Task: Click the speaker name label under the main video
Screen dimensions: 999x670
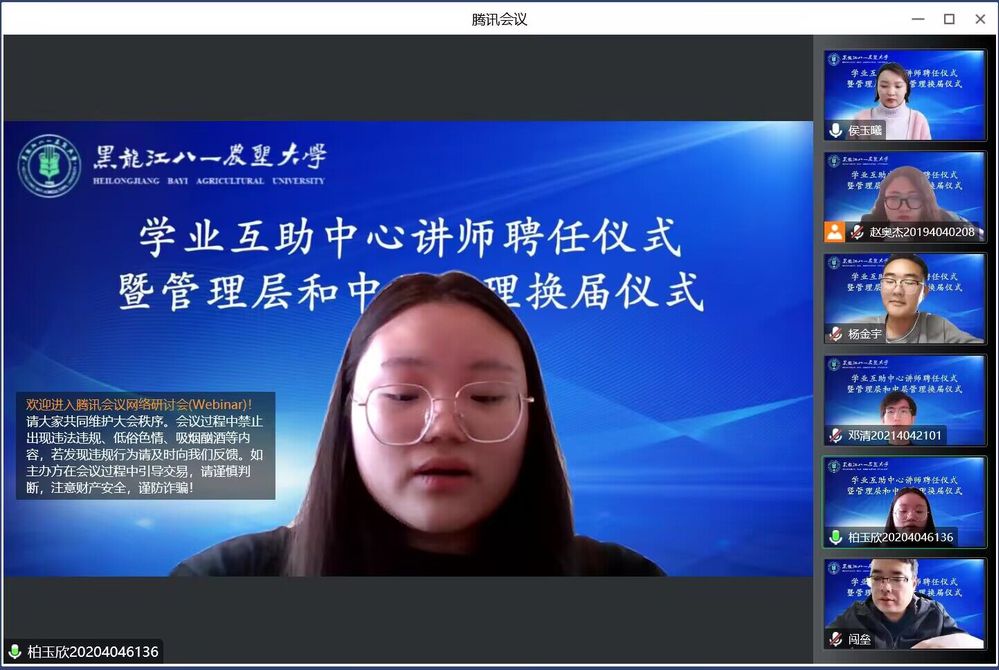Action: [x=92, y=652]
